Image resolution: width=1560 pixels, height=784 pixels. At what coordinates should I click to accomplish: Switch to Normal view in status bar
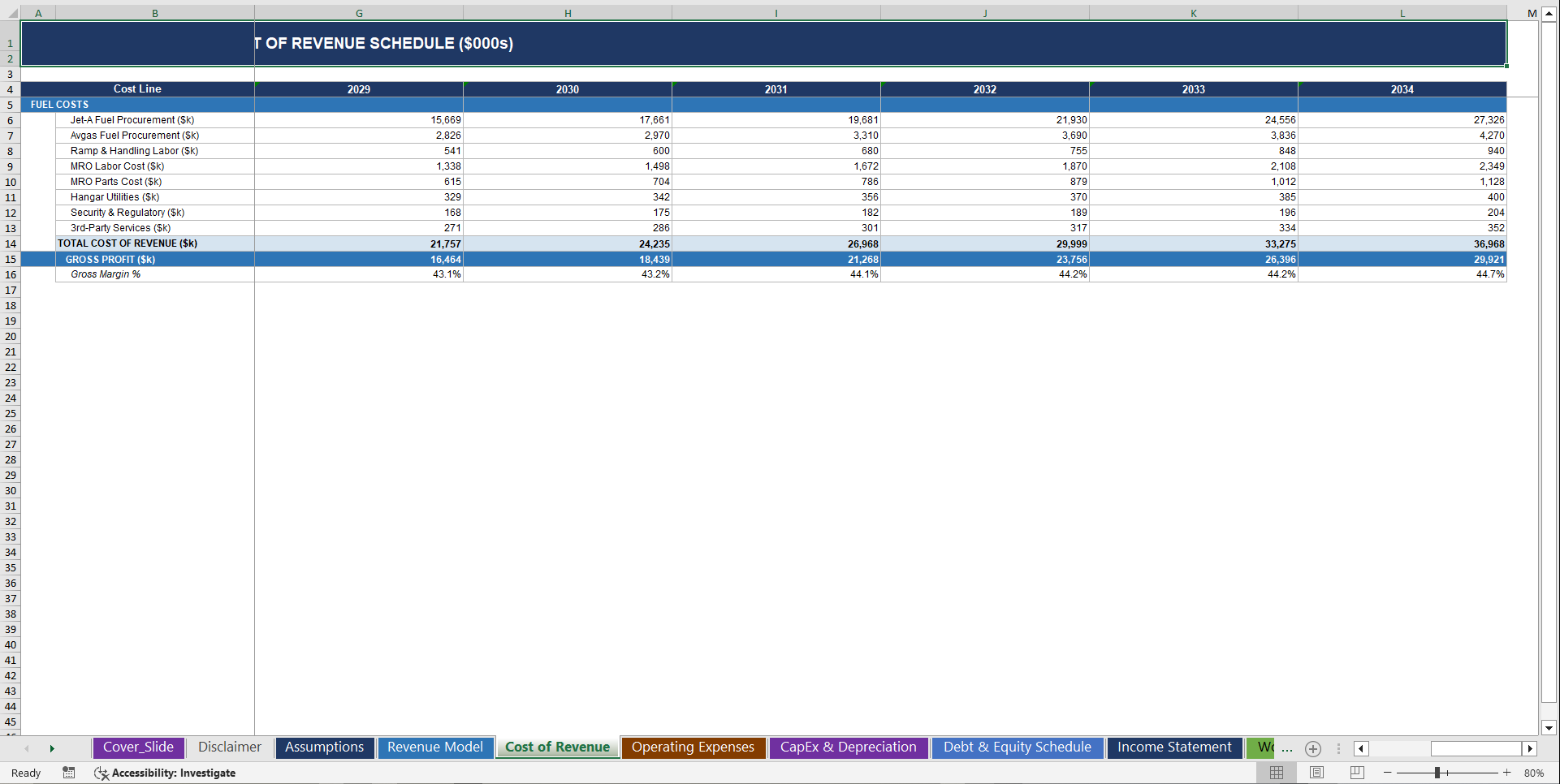point(1277,773)
